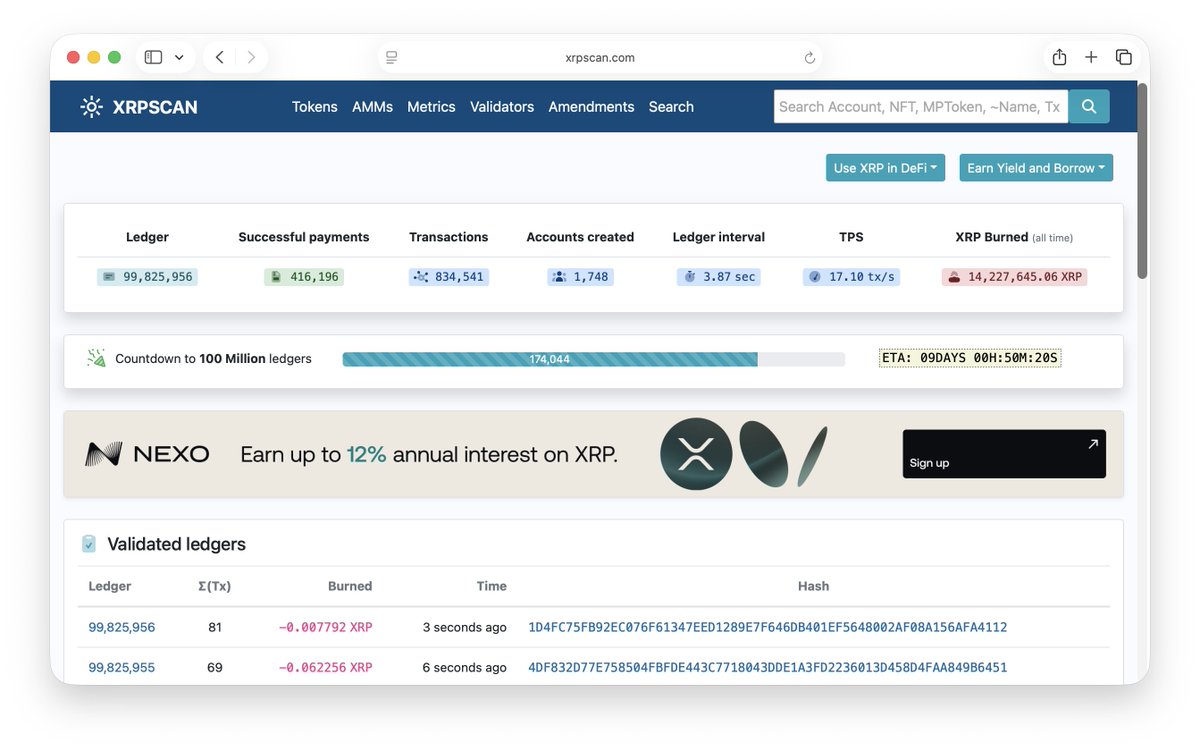Switch to the Validators section

502,106
